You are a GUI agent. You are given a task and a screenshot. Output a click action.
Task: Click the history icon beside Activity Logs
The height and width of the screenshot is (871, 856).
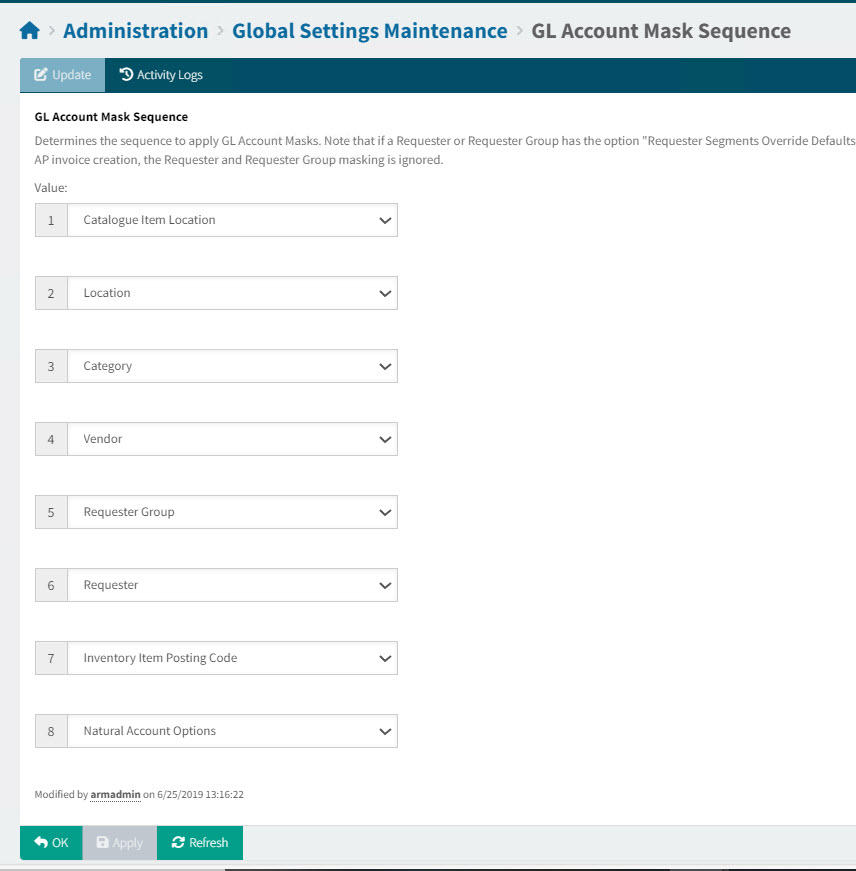click(x=126, y=74)
